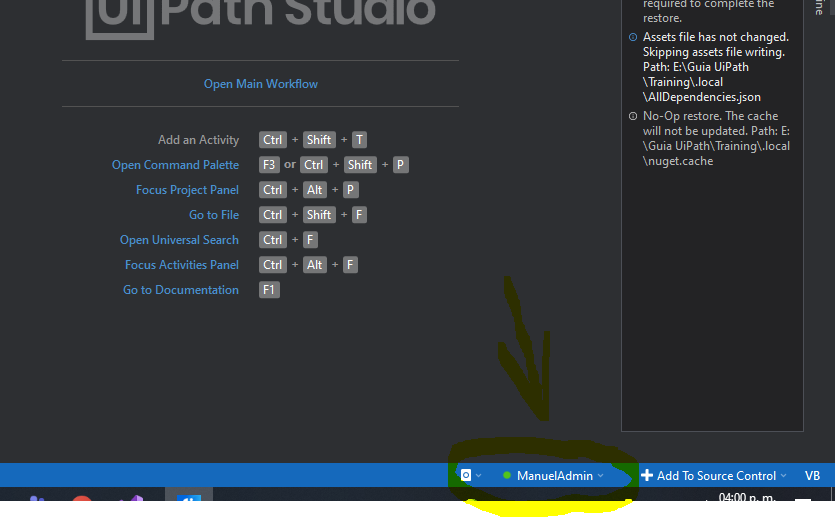Viewport: 835px width, 517px height.
Task: Open the Orchestrator icon dropdown in status bar
Action: (x=471, y=475)
